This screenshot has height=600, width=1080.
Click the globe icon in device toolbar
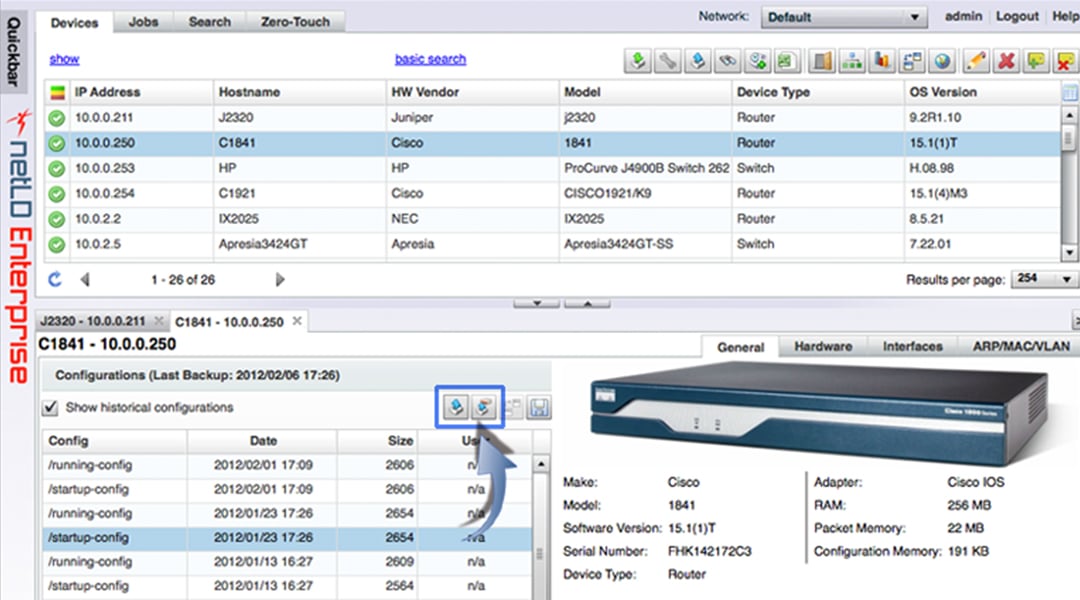(x=942, y=61)
